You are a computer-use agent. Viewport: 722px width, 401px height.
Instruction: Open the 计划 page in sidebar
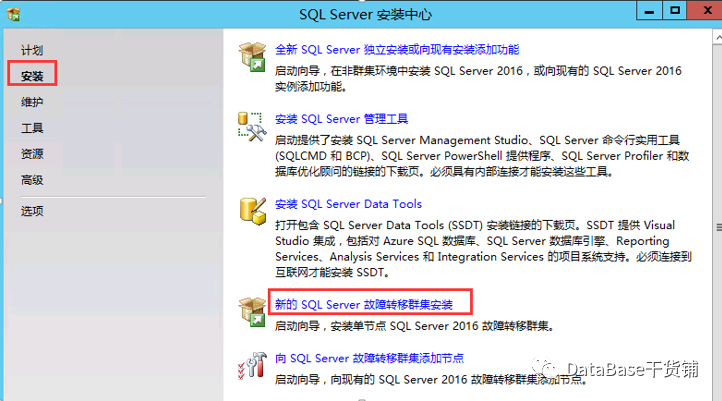click(x=32, y=50)
